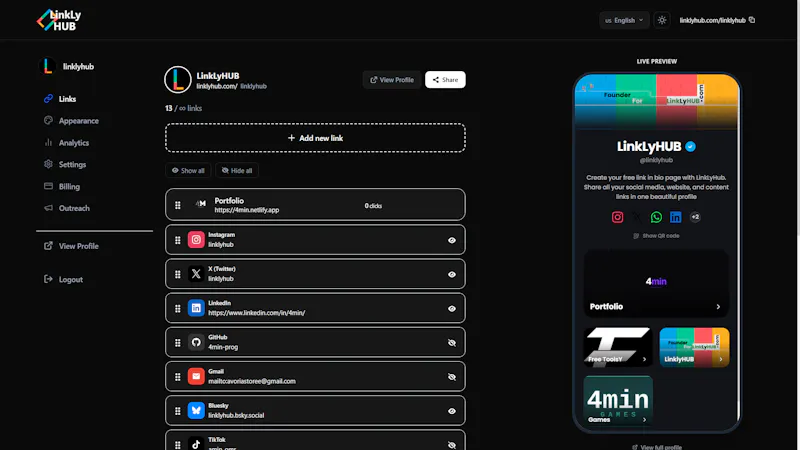The width and height of the screenshot is (800, 450).
Task: Click the Hide all button
Action: pyautogui.click(x=237, y=170)
